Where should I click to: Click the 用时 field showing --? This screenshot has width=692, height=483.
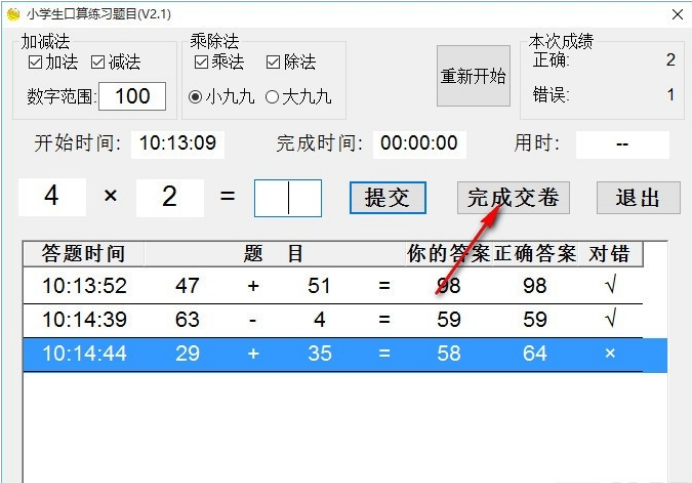pos(622,144)
